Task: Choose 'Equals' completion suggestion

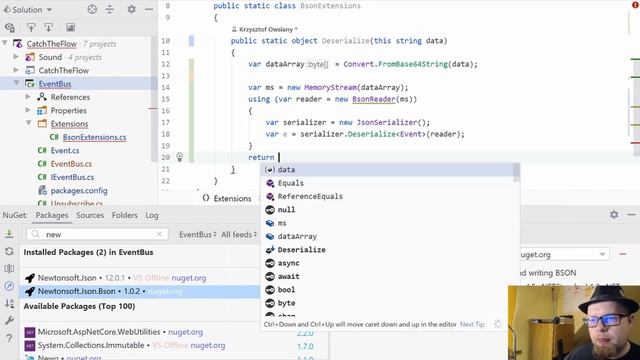Action: pos(388,183)
